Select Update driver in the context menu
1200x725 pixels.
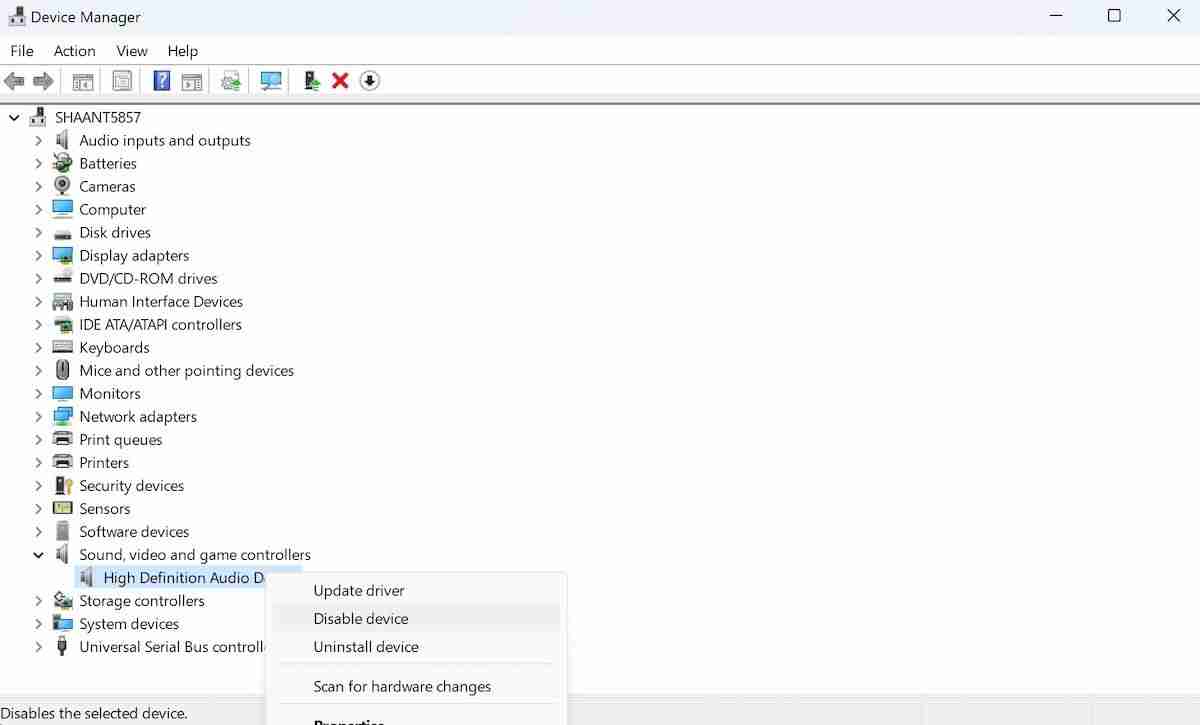click(359, 590)
